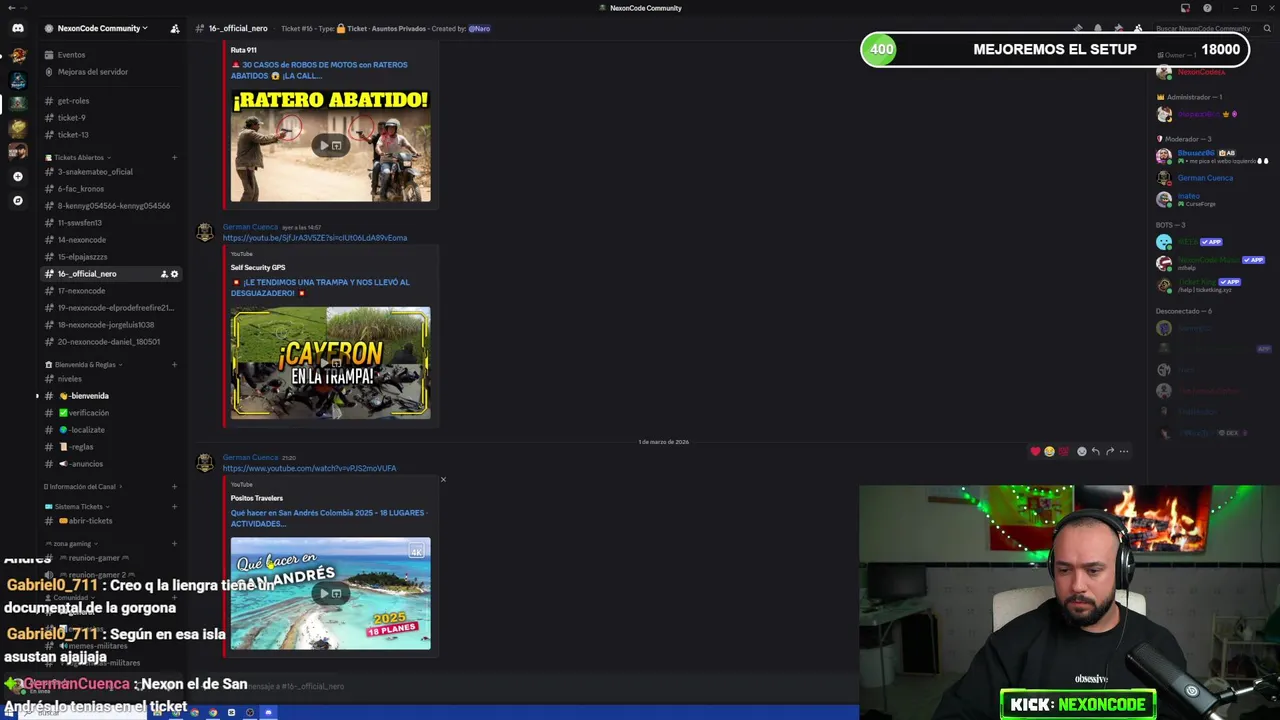Dismiss the San Andrés video embed
The height and width of the screenshot is (720, 1280).
443,479
